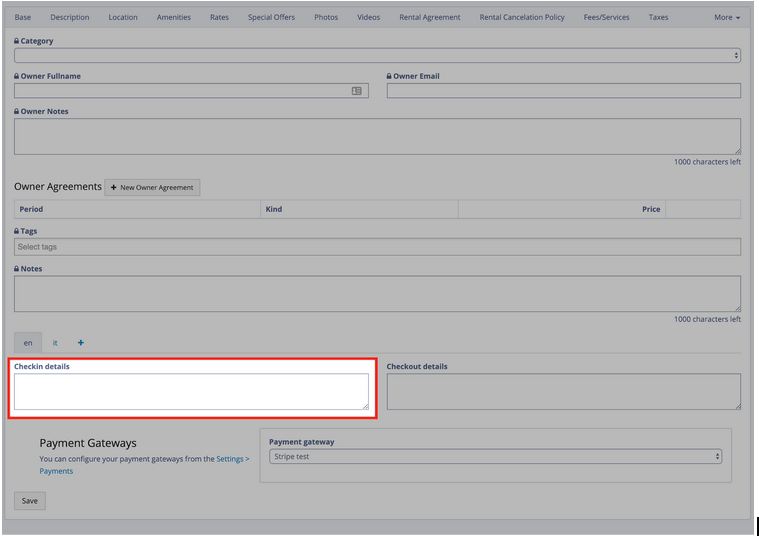The height and width of the screenshot is (536, 759).
Task: Open the Rates tab
Action: click(x=220, y=17)
